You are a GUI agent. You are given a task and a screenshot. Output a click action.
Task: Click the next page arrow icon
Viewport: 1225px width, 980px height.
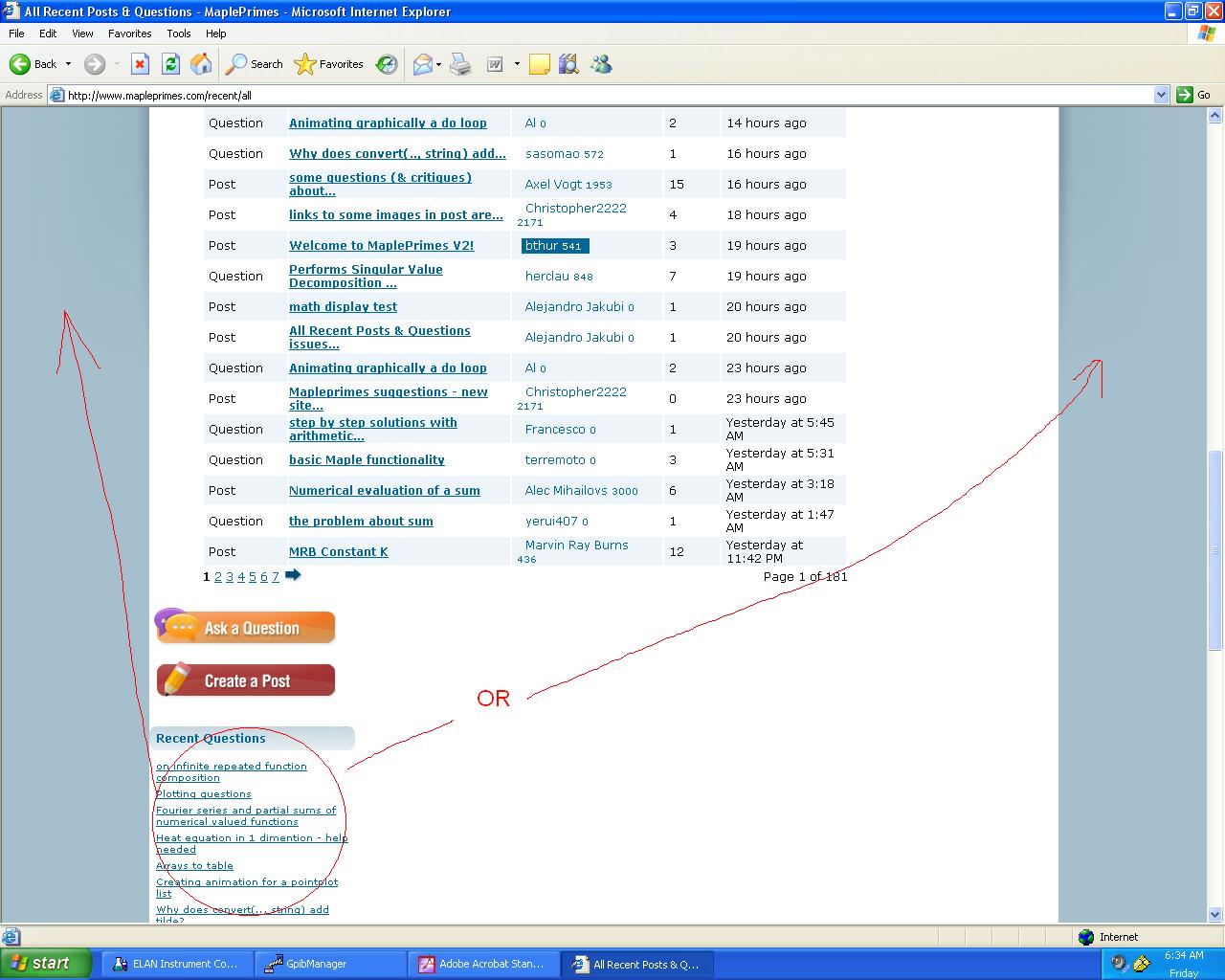tap(293, 575)
